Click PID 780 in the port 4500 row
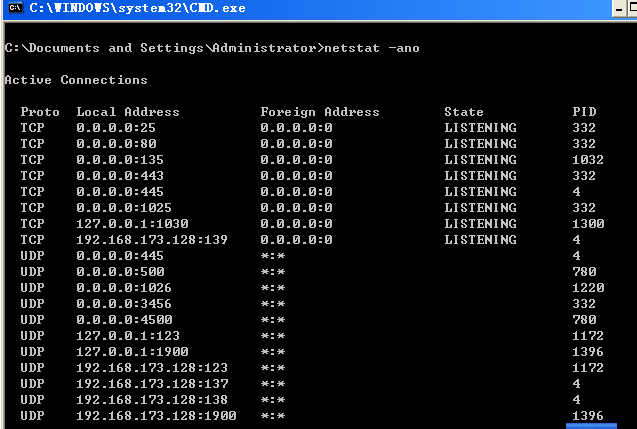637x429 pixels. click(x=584, y=320)
